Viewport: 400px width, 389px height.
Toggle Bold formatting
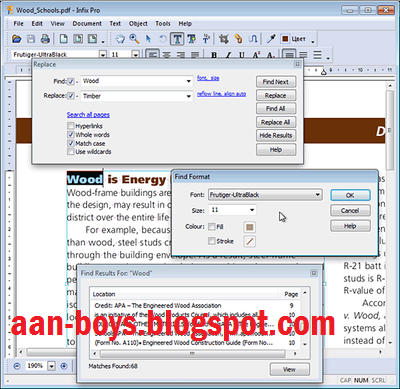point(214,55)
